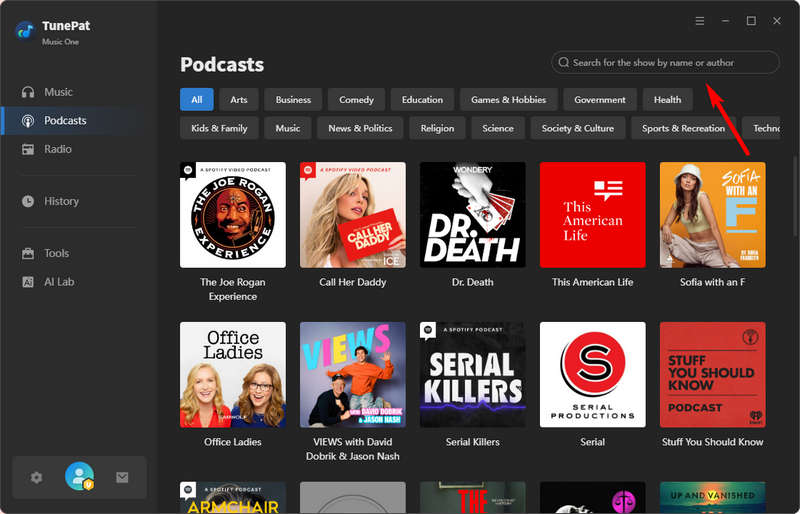This screenshot has width=800, height=514.
Task: Click the podcast search input field
Action: click(665, 62)
